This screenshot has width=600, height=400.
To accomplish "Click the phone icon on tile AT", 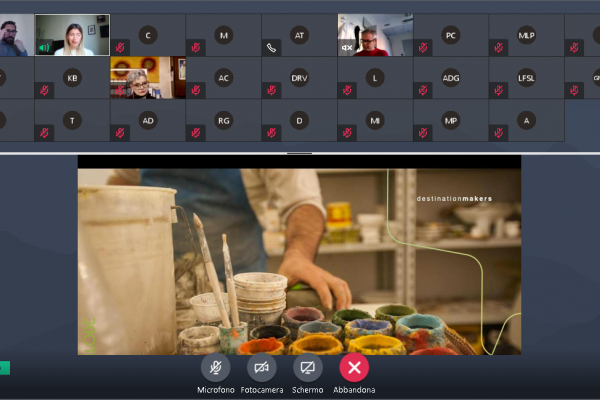I will pyautogui.click(x=271, y=47).
